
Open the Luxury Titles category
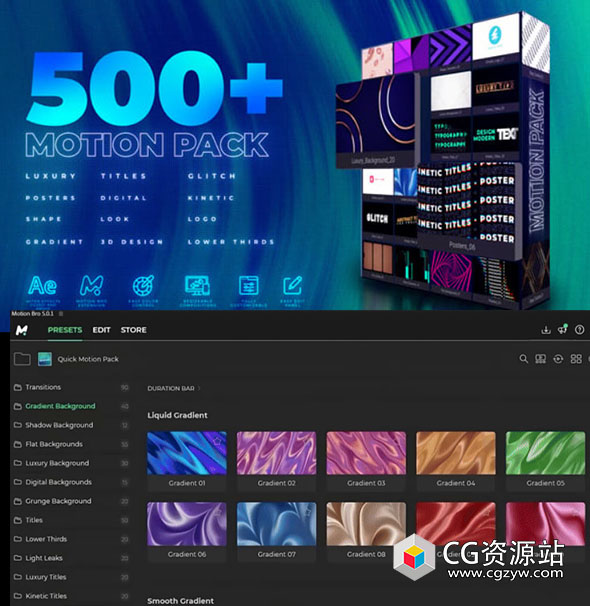[x=71, y=577]
